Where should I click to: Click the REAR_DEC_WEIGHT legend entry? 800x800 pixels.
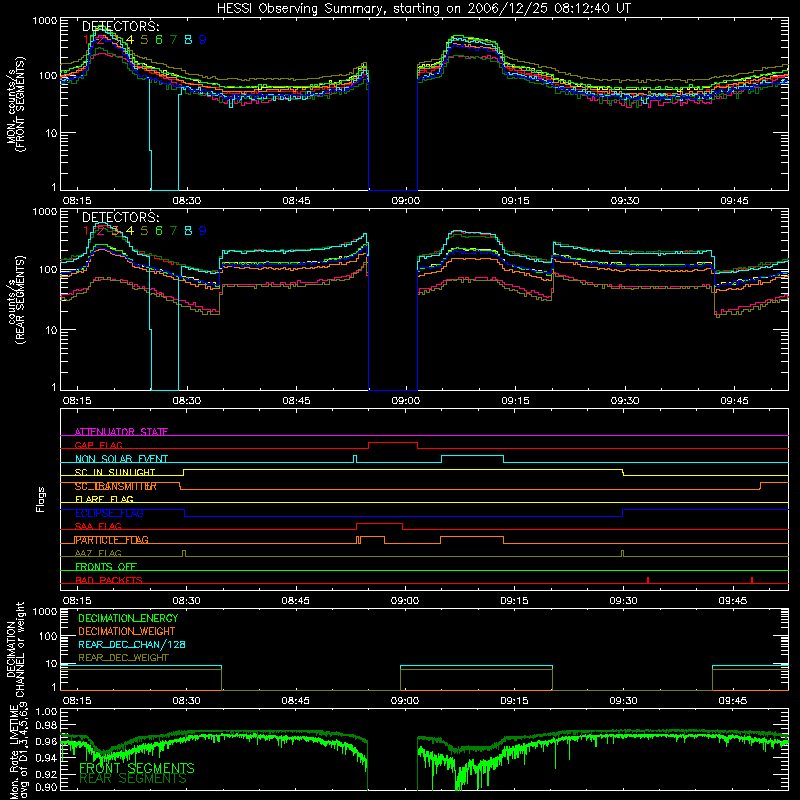pyautogui.click(x=123, y=658)
